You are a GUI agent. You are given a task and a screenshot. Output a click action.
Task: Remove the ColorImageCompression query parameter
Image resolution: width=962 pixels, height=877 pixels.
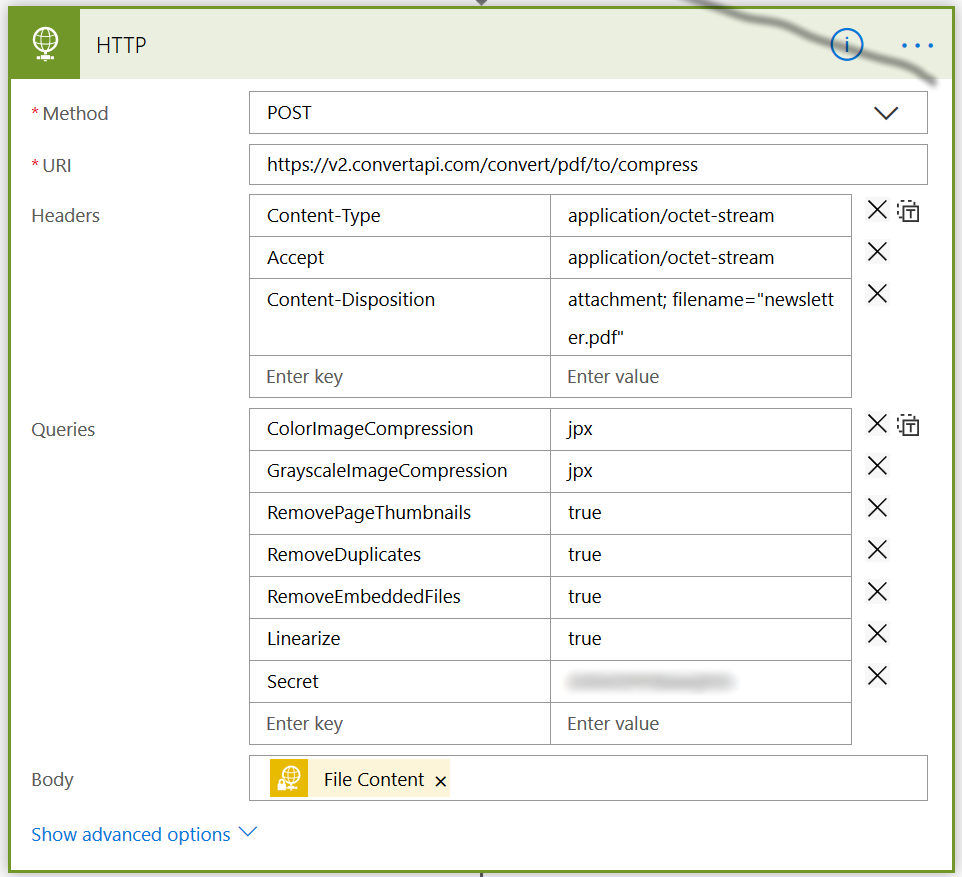click(877, 424)
